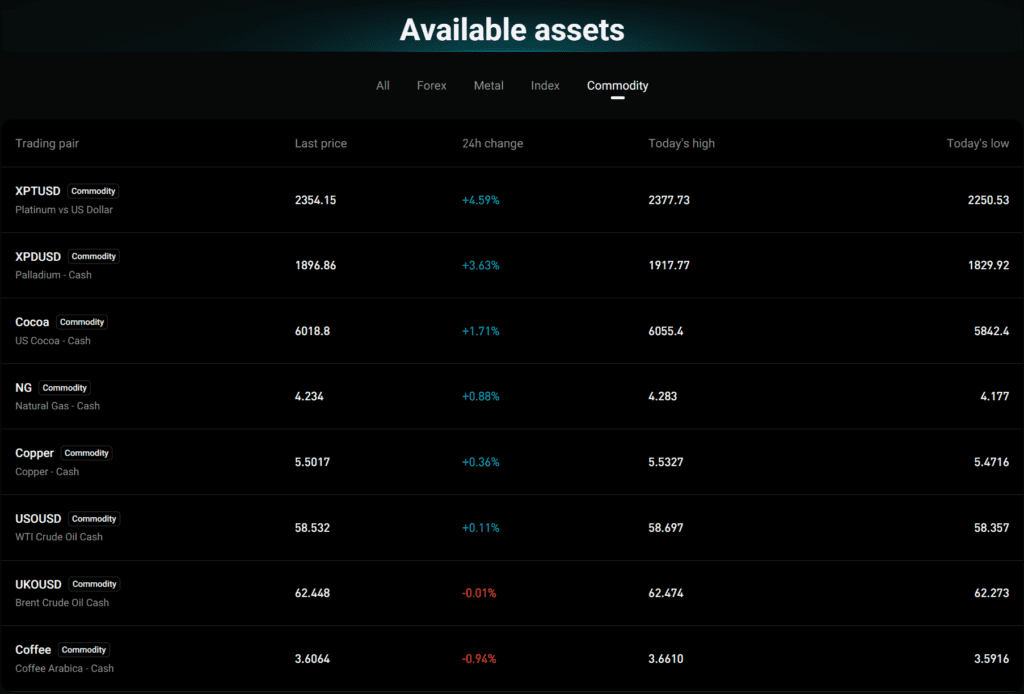
Task: Select the Coffee Arabica trading pair
Action: 33,650
